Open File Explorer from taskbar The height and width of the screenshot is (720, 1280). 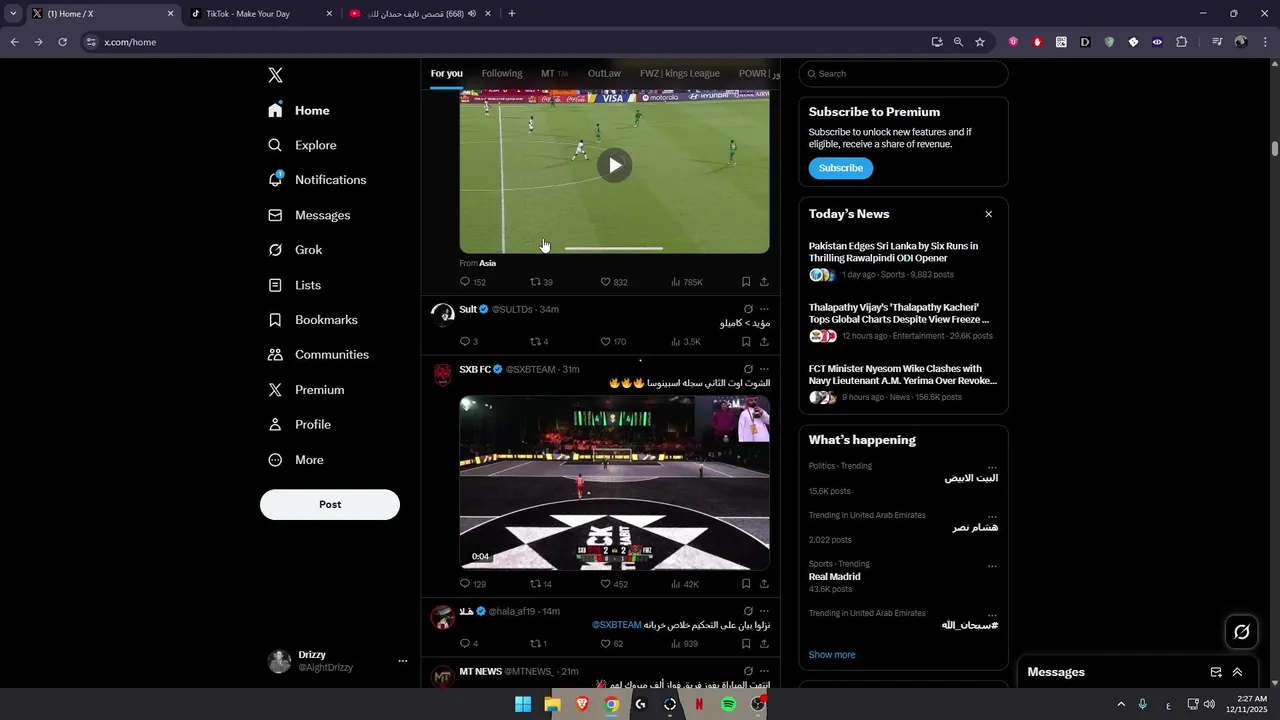552,704
